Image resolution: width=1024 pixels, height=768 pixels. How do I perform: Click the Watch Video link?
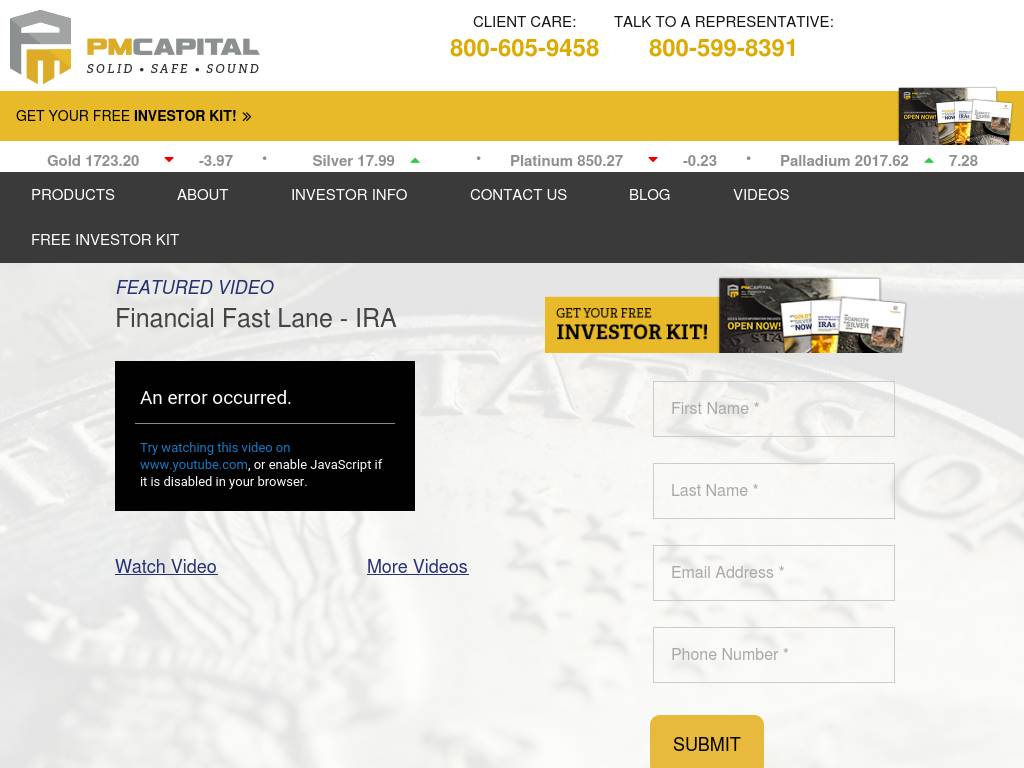(166, 566)
